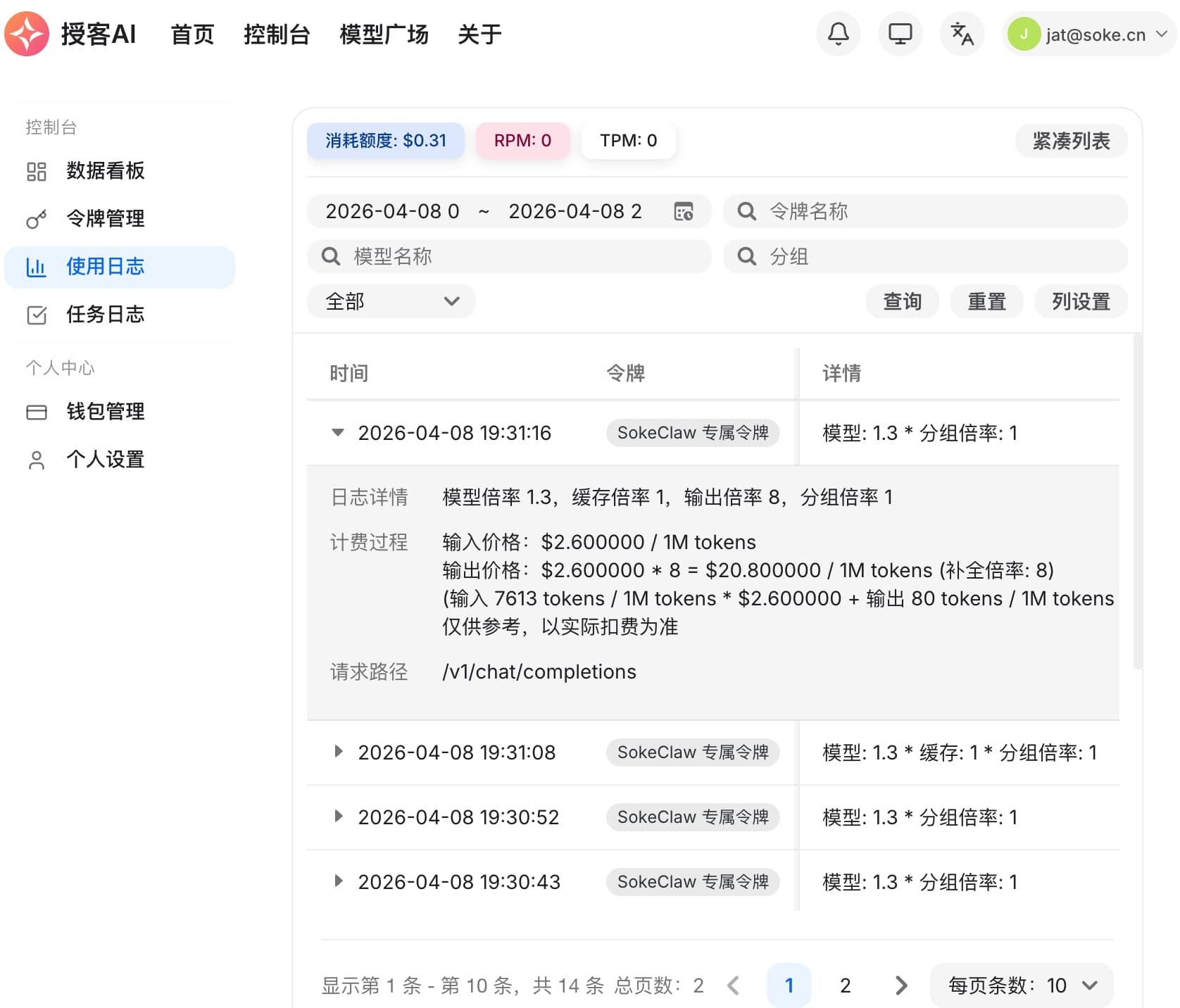Open 个人设置 via the person icon
Screen dimensions: 1180x1008
pos(37,460)
